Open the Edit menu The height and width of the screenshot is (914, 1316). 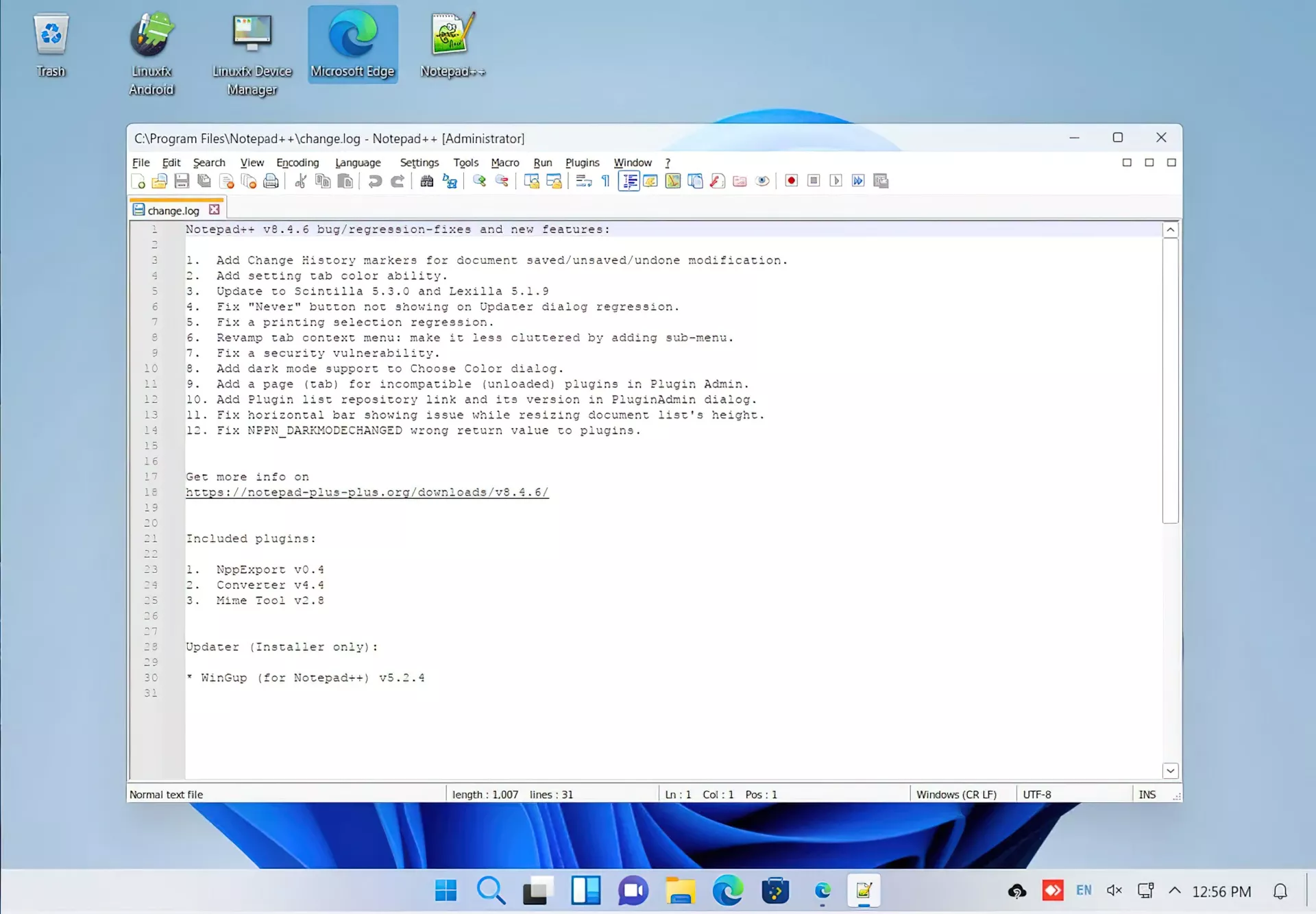pos(171,162)
